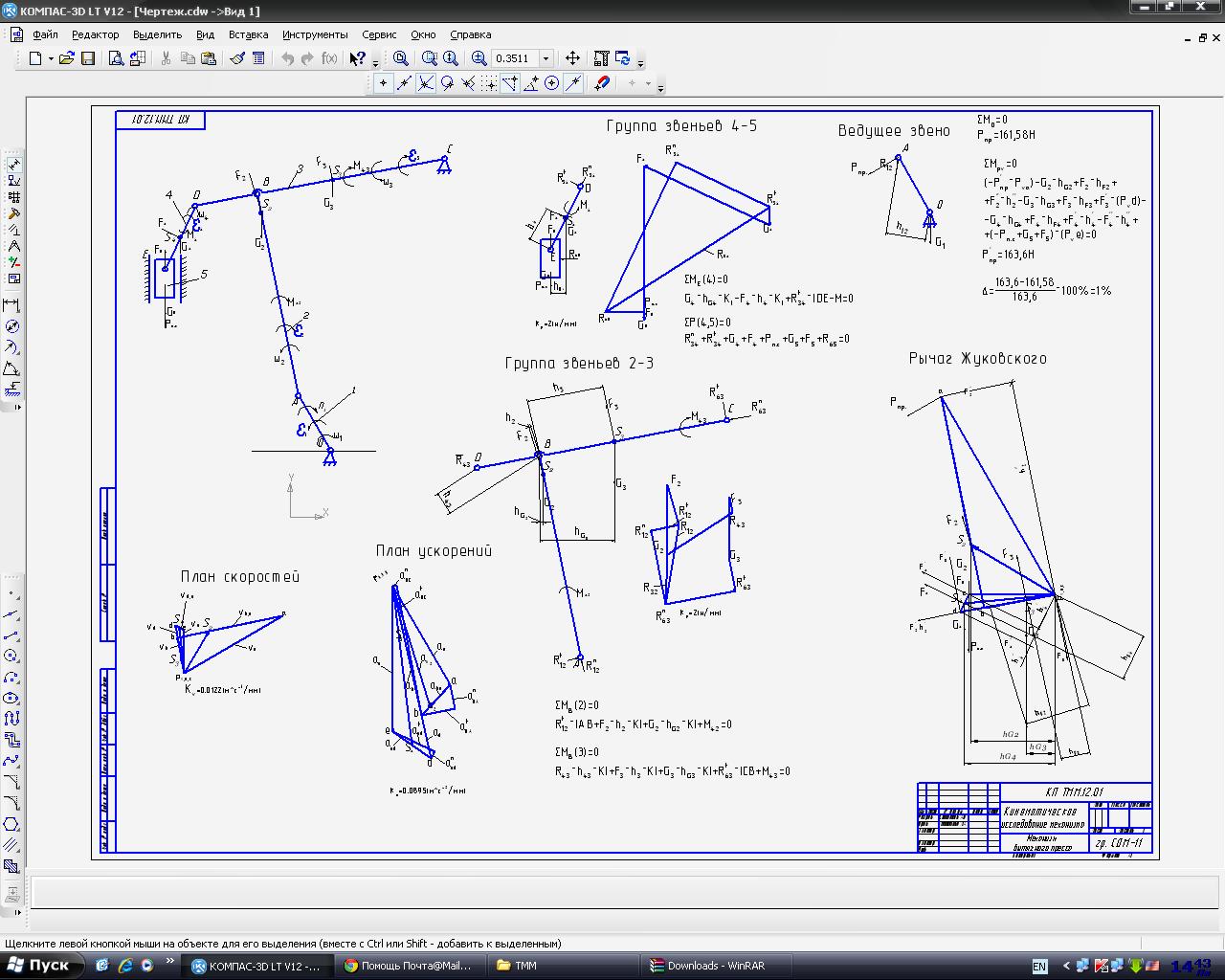This screenshot has width=1225, height=980.
Task: Click the Paste clipboard icon
Action: 209,58
